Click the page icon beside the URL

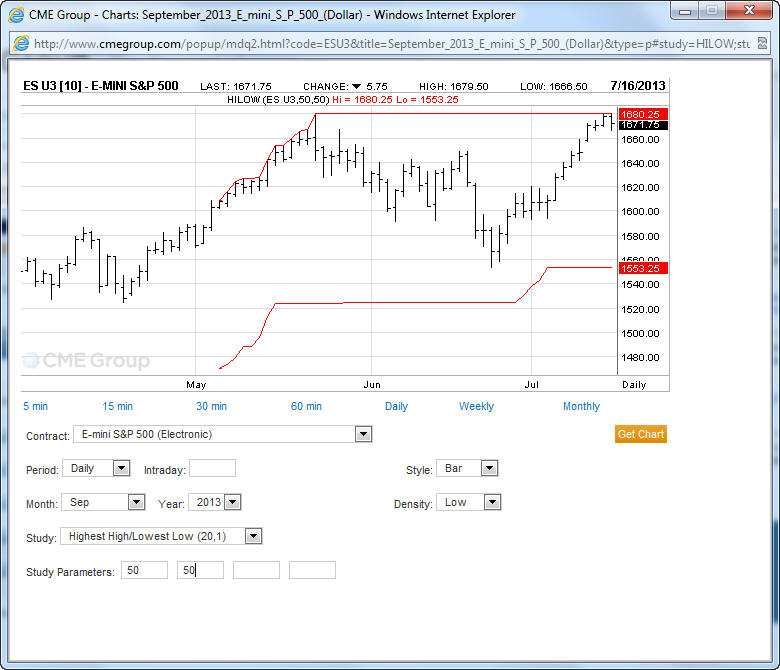click(x=21, y=43)
